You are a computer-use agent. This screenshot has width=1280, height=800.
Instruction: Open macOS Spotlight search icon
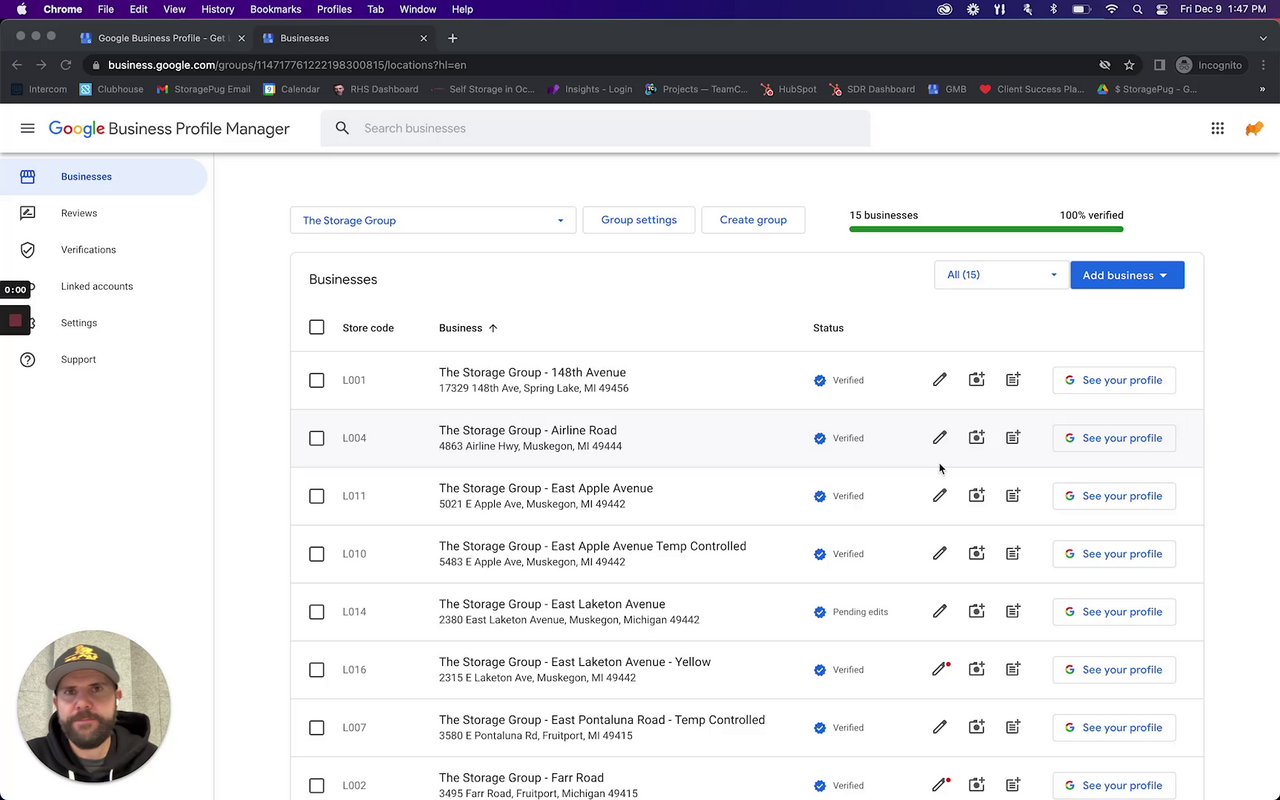click(1137, 9)
